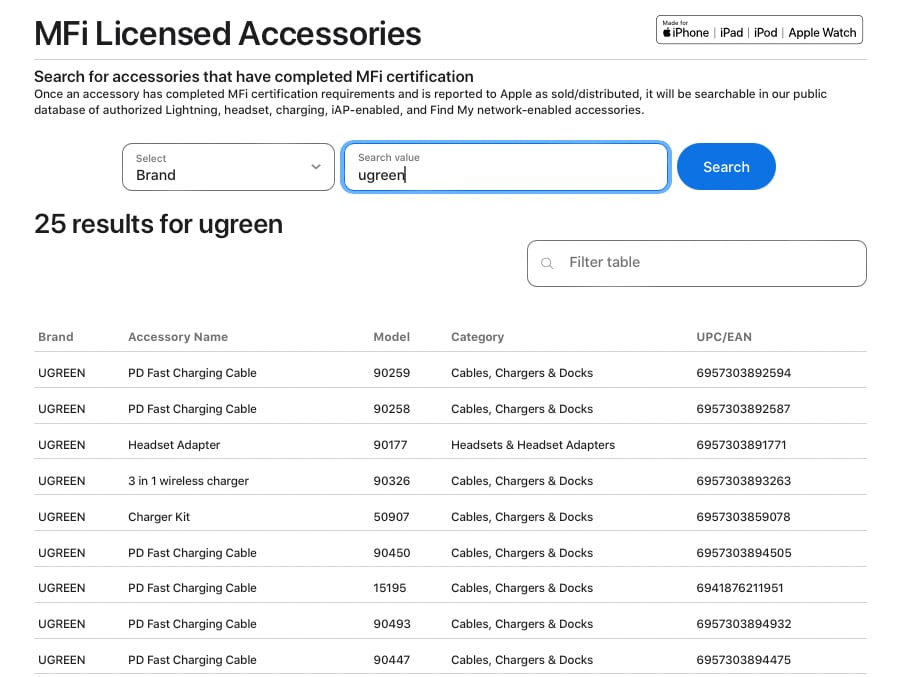905x677 pixels.
Task: Click the Apple logo in the Made for badge
Action: [x=667, y=32]
